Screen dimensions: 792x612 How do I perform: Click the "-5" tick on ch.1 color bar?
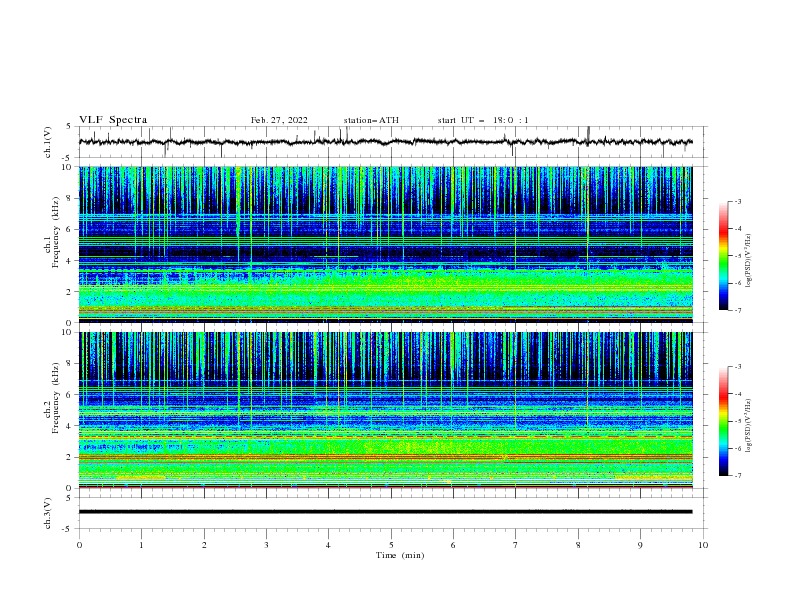[737, 256]
